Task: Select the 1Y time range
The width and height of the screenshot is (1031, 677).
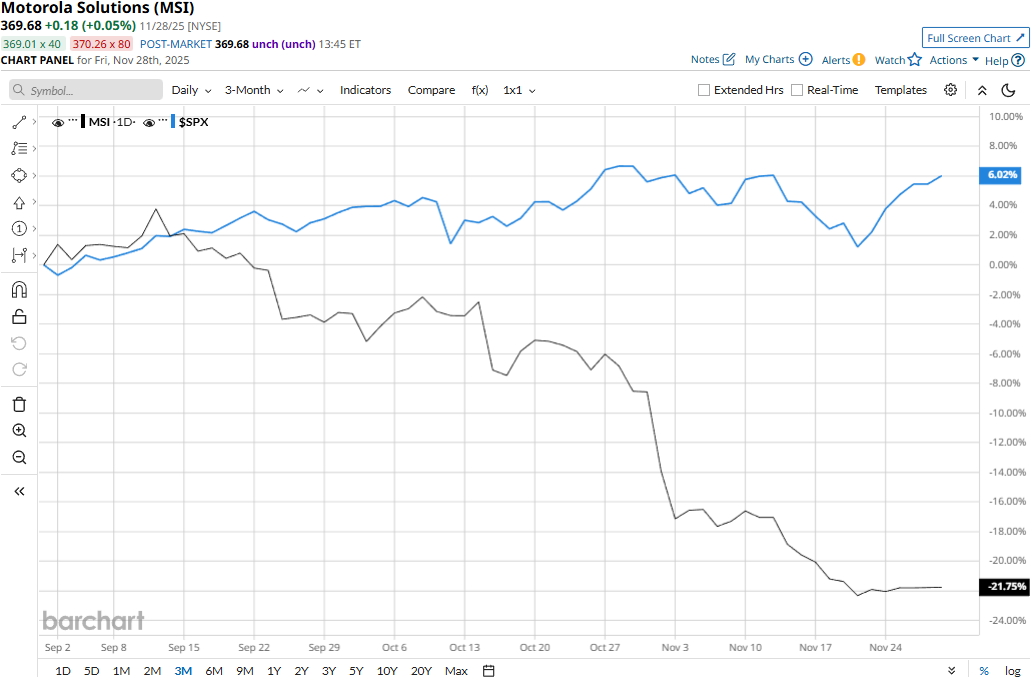Action: (274, 670)
